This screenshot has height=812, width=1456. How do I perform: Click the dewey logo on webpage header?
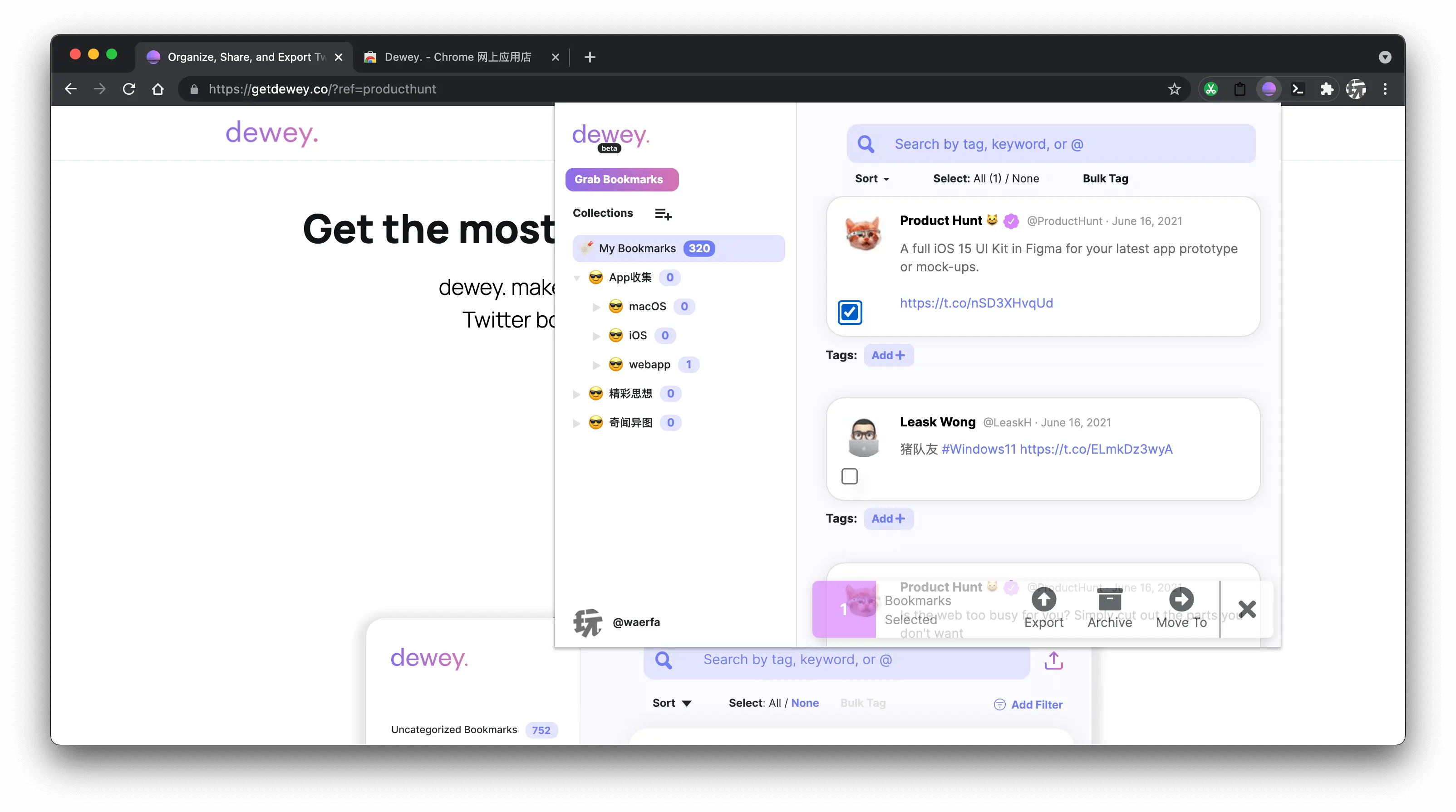[272, 133]
